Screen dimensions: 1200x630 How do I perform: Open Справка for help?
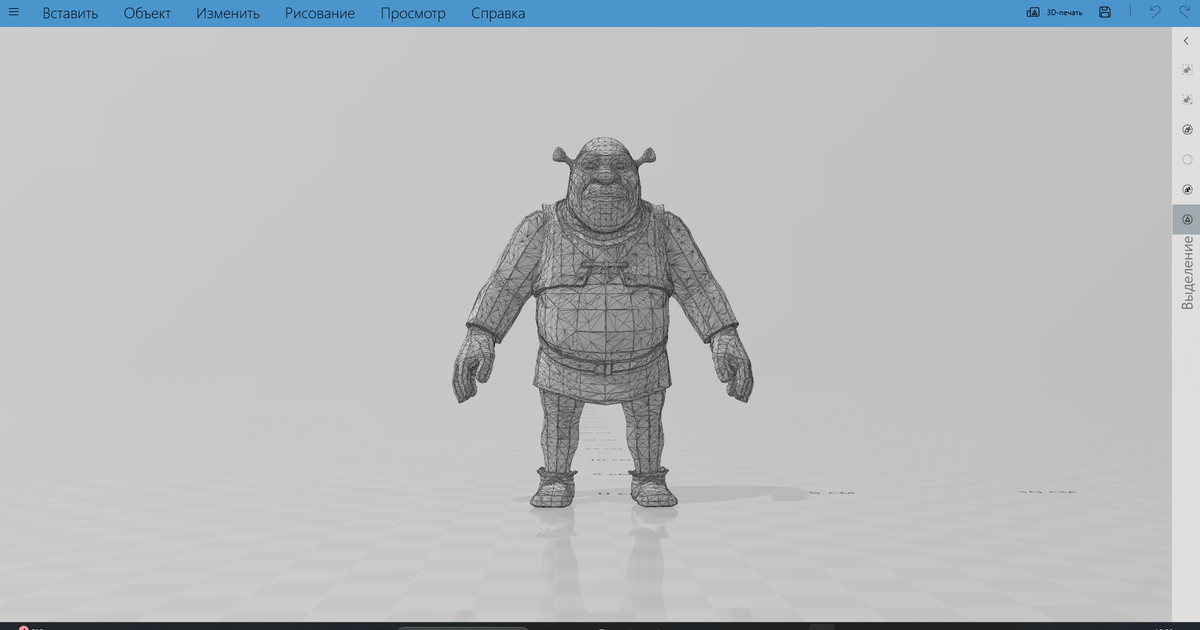pyautogui.click(x=497, y=13)
